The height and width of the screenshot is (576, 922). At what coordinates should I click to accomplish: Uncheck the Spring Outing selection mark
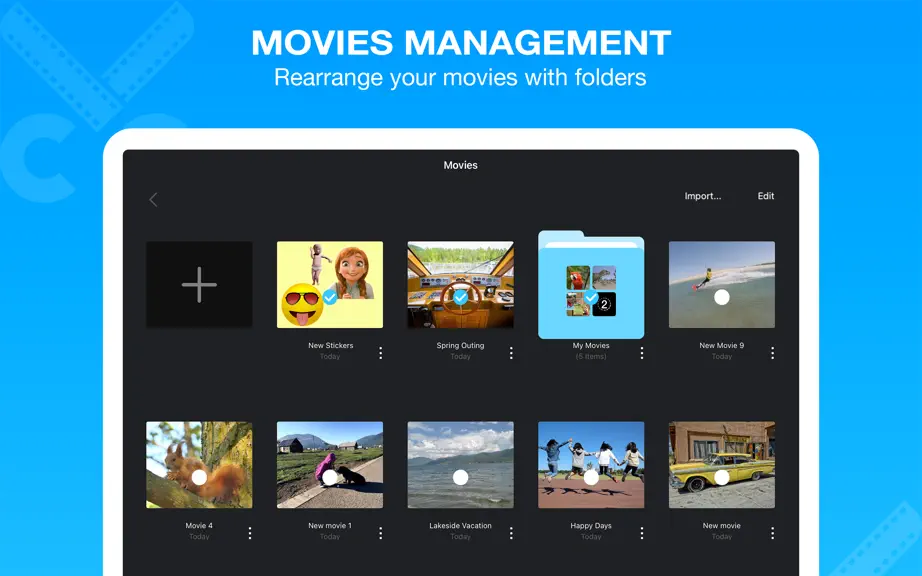[x=460, y=297]
